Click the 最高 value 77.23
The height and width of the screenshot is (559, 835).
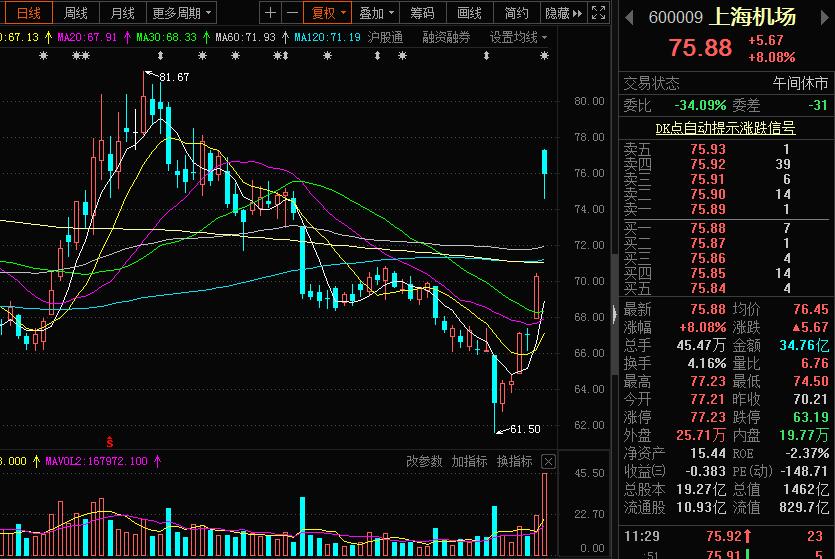click(x=708, y=381)
